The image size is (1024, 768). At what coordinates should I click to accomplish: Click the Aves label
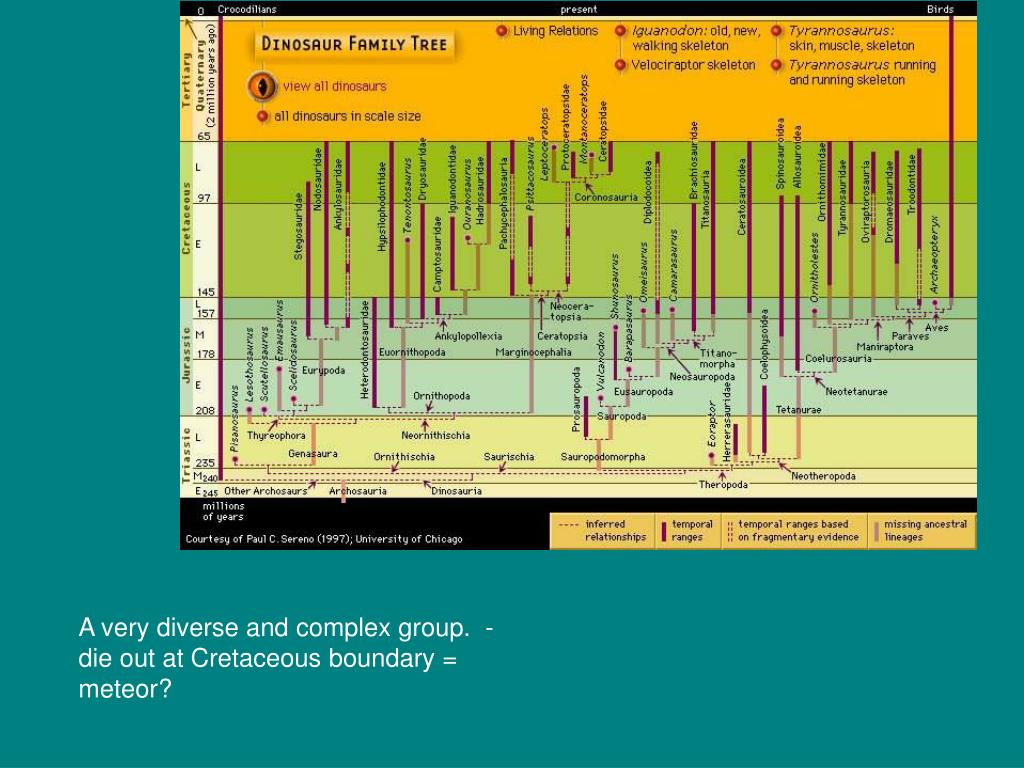[x=936, y=328]
